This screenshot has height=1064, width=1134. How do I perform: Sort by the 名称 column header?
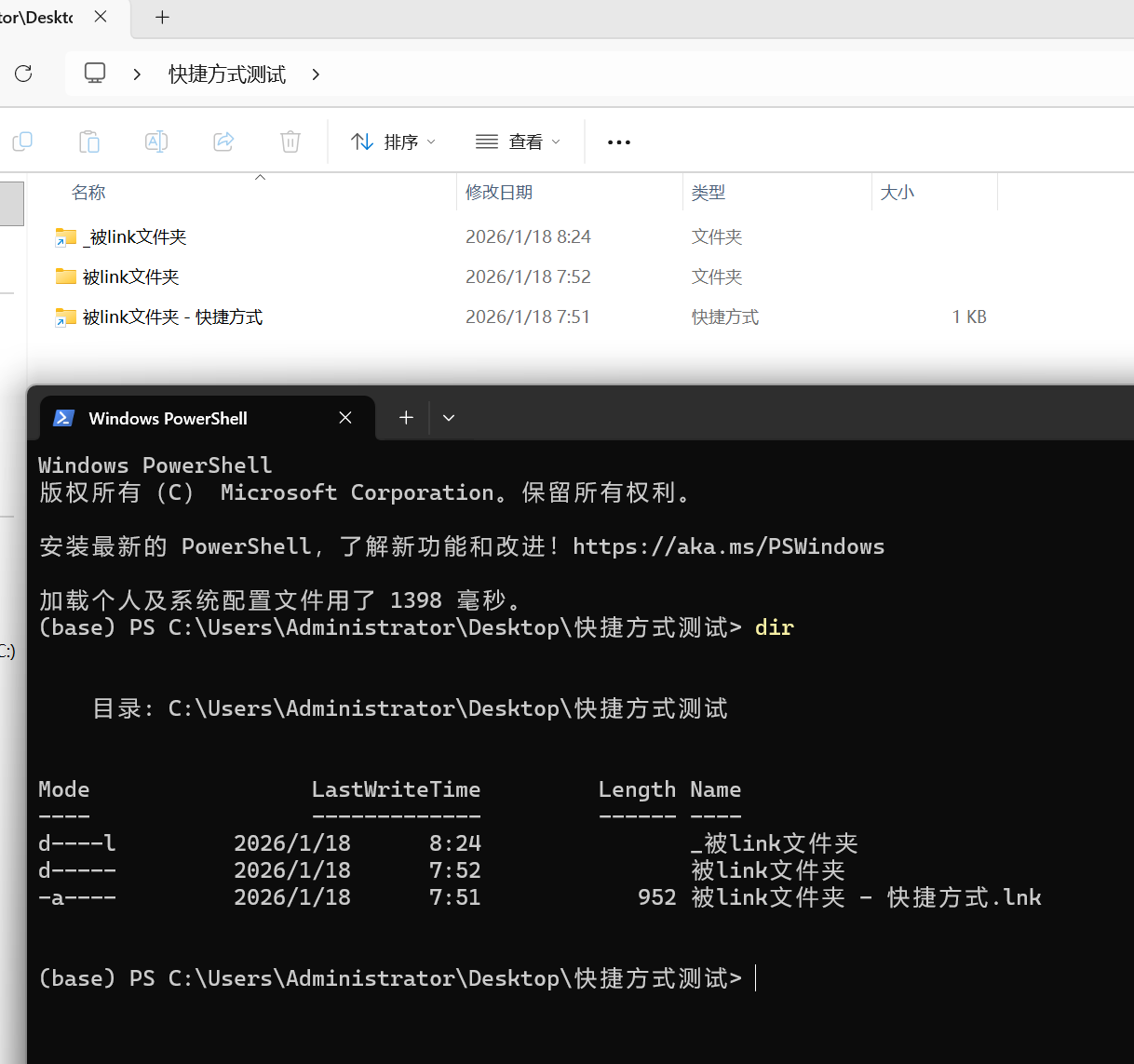coord(88,193)
